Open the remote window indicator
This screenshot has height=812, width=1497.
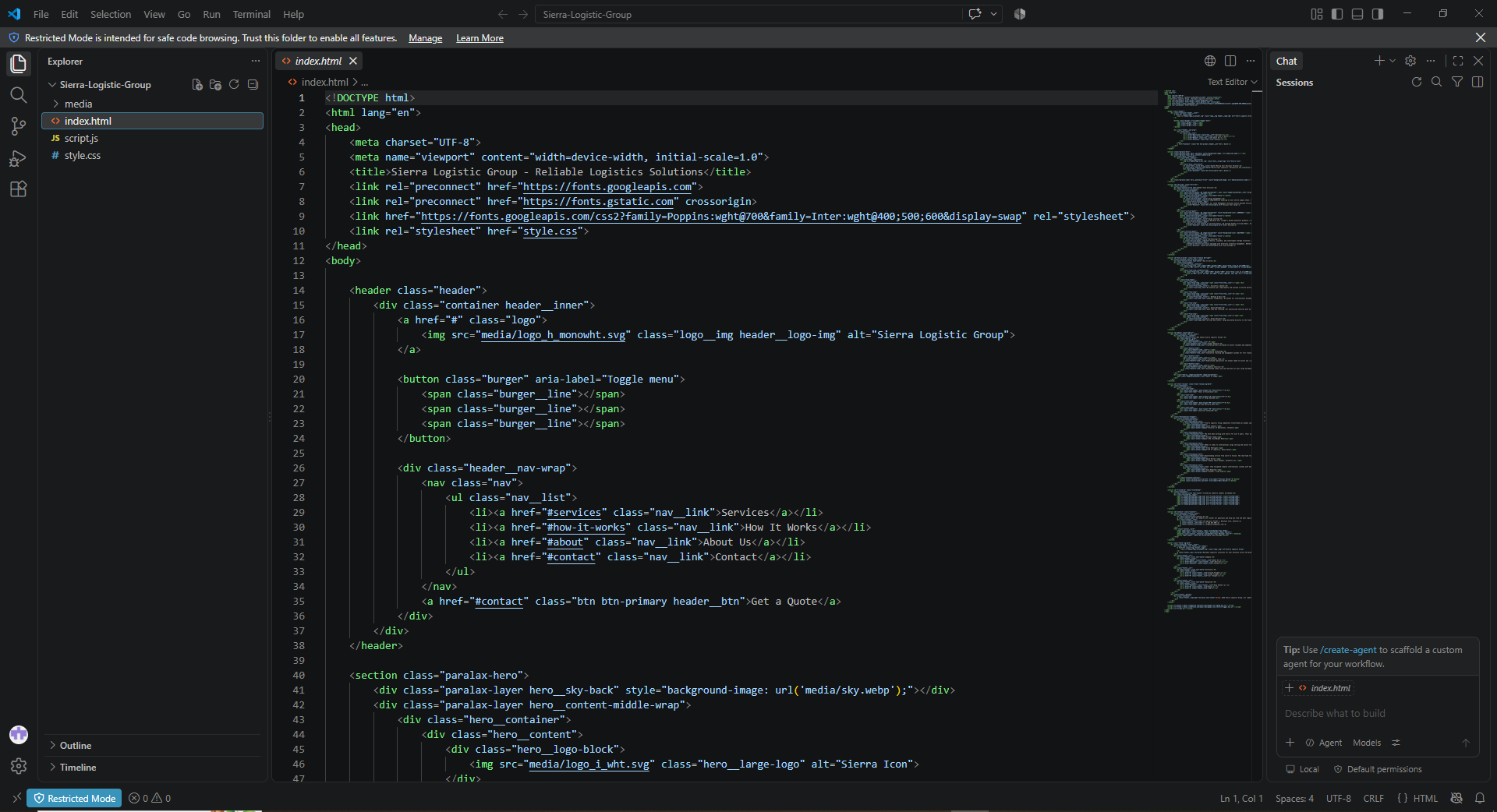pos(16,798)
